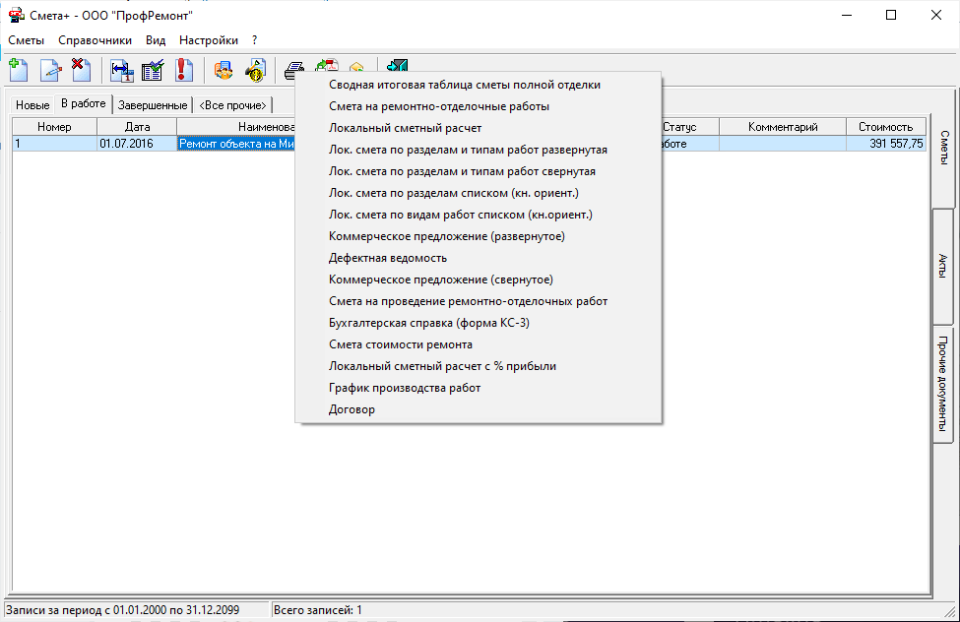
Task: Switch to the <Все прочие> tab
Action: coord(233,105)
